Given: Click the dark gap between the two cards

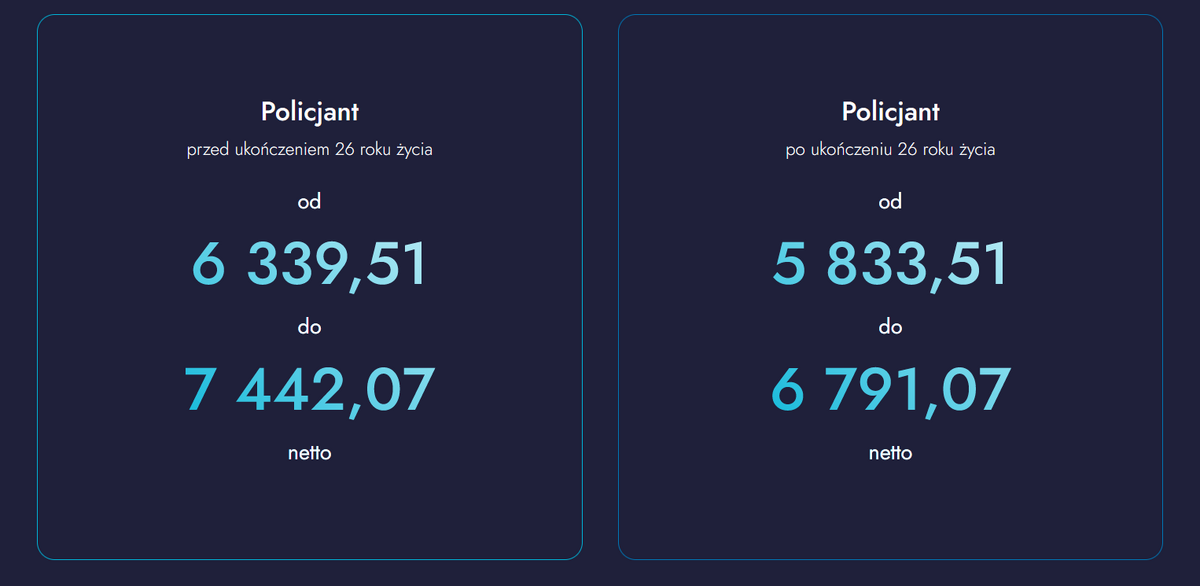Looking at the screenshot, I should [600, 290].
